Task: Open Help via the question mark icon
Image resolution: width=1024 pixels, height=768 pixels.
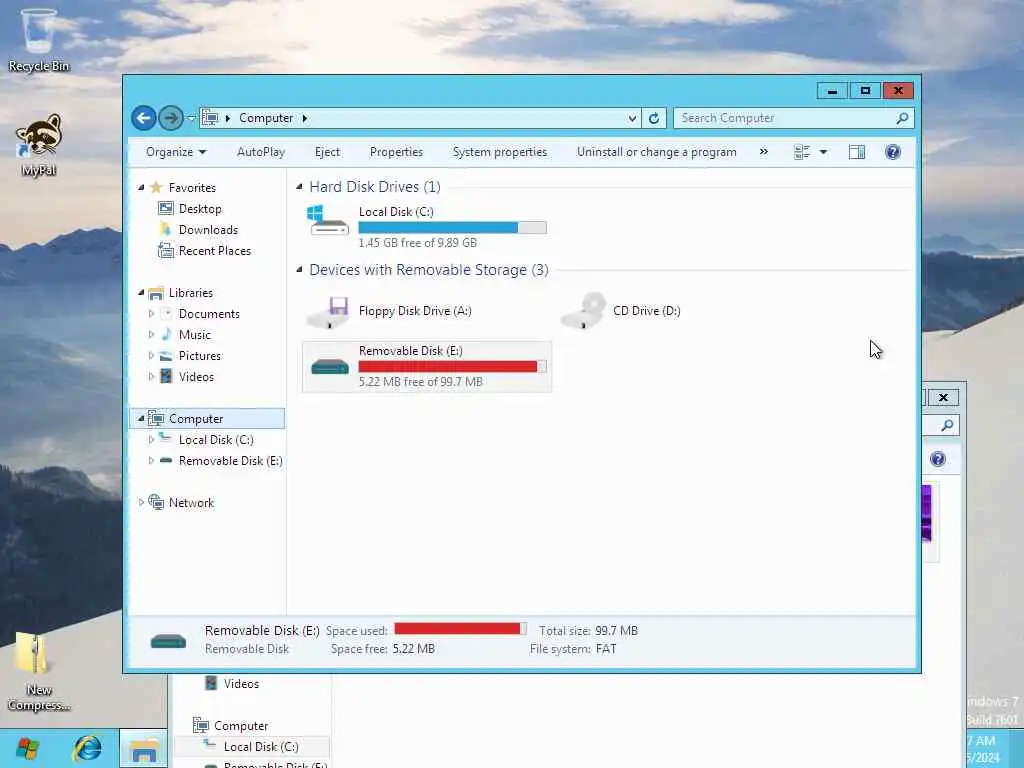Action: 893,152
